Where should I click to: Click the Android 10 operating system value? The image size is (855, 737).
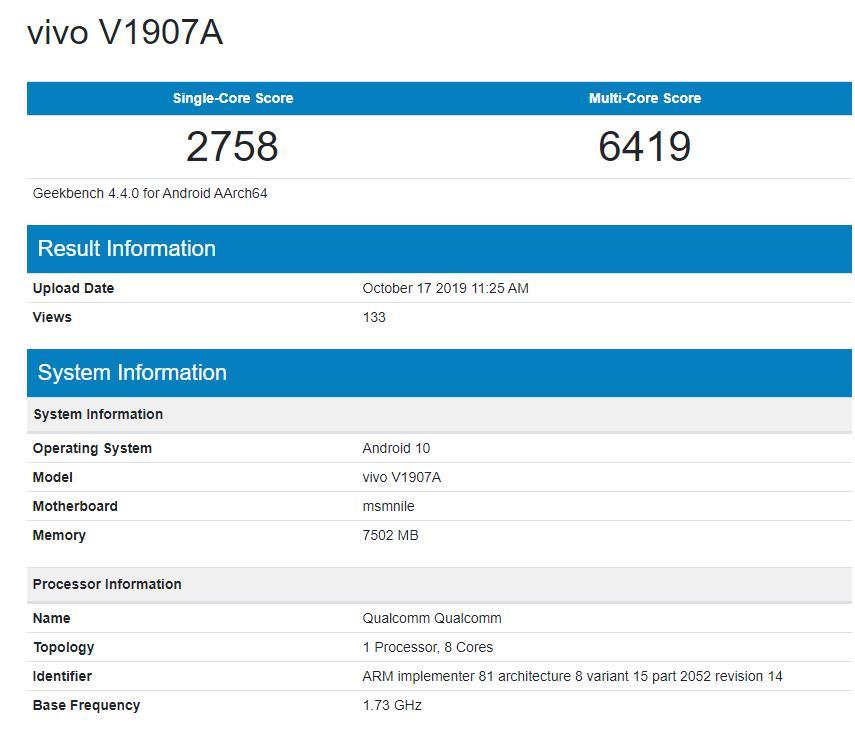tap(396, 448)
